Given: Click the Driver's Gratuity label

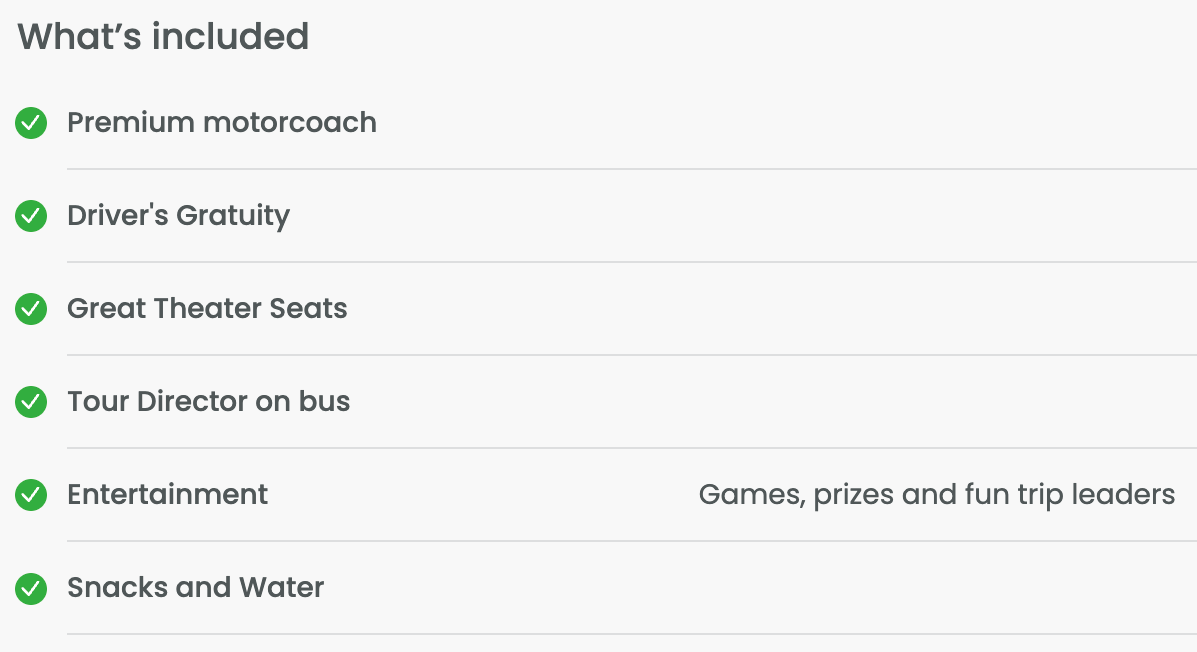Looking at the screenshot, I should [x=178, y=216].
